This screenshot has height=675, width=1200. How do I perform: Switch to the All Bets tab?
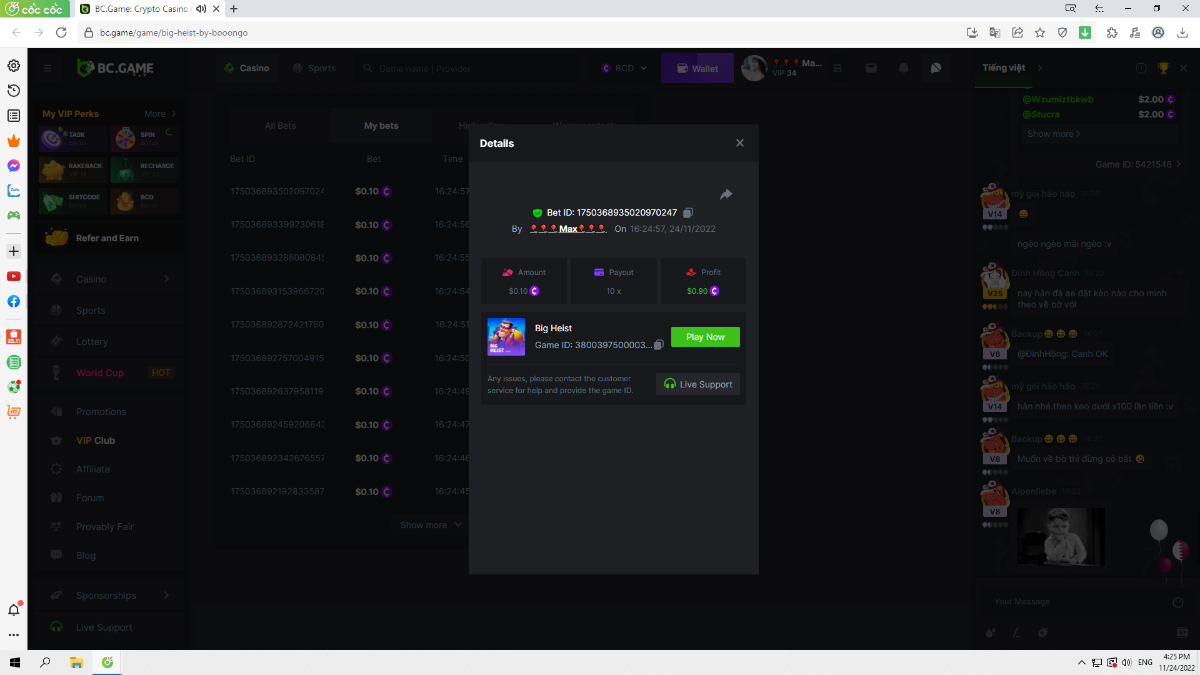pyautogui.click(x=280, y=126)
